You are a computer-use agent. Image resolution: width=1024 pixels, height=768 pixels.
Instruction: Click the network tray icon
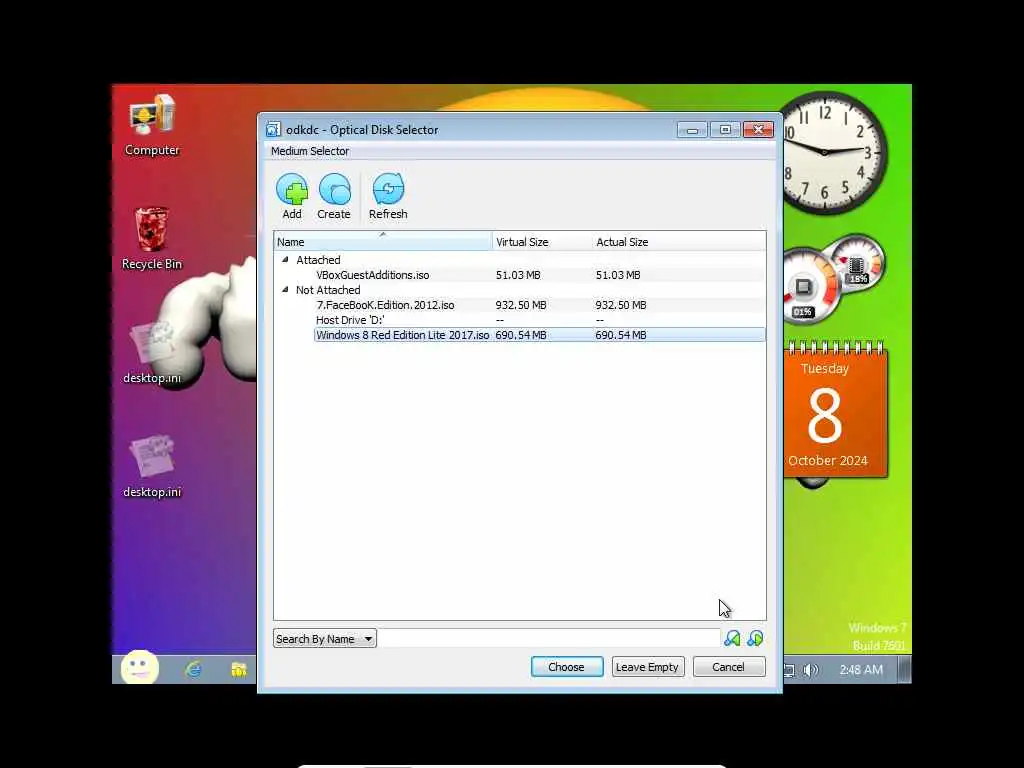(789, 670)
